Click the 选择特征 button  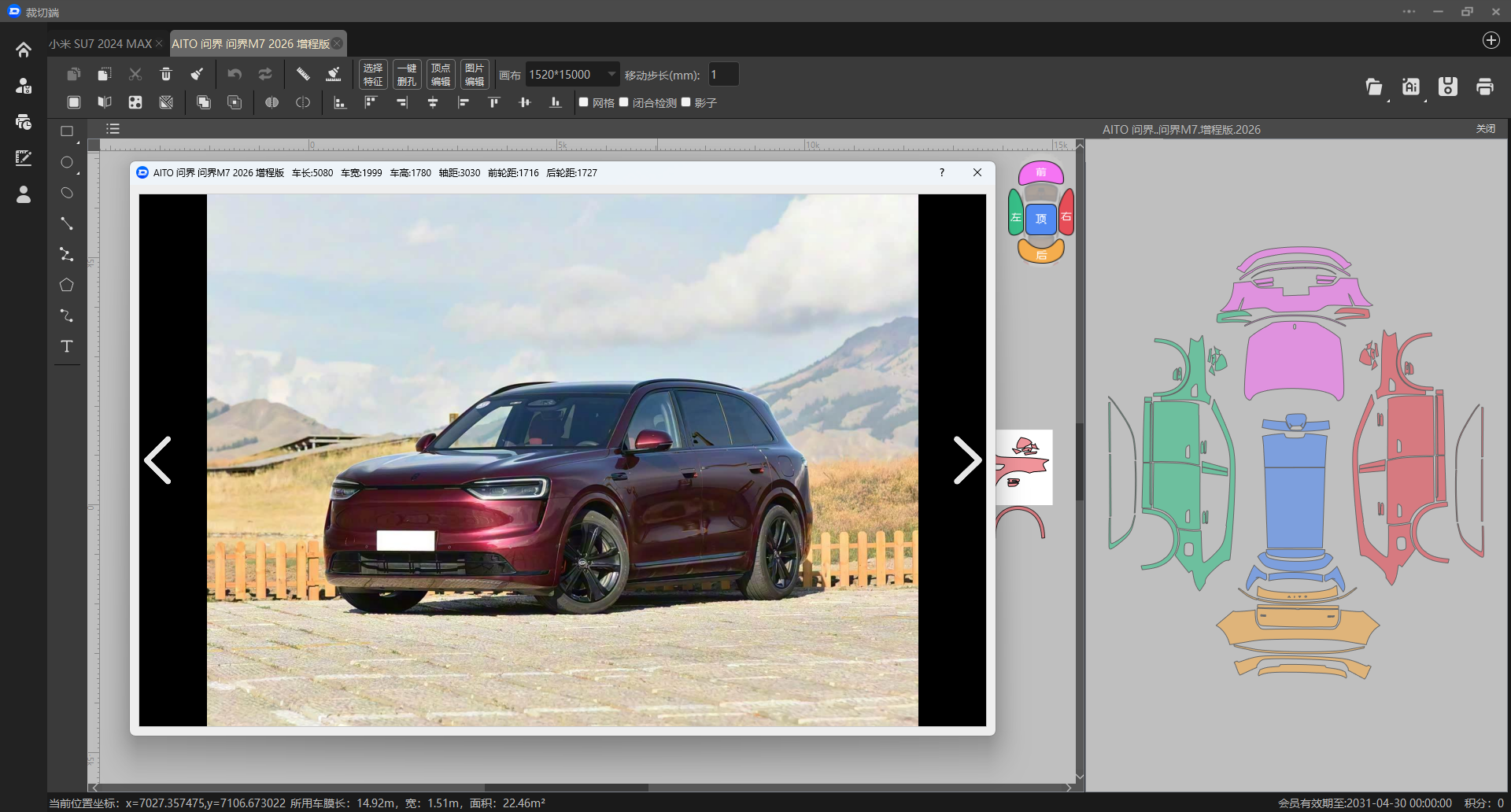coord(373,75)
